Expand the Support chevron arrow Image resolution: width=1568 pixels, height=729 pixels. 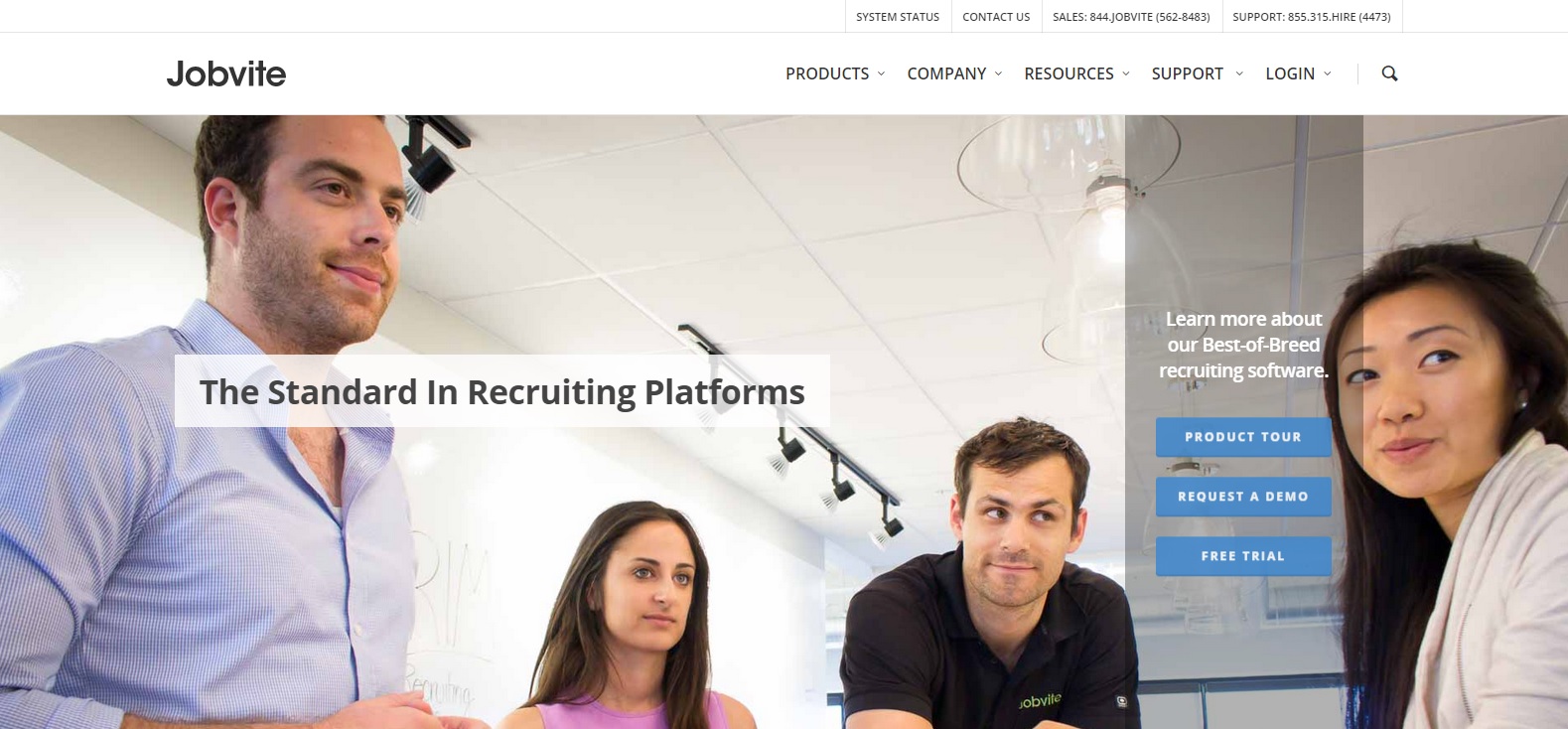coord(1238,74)
